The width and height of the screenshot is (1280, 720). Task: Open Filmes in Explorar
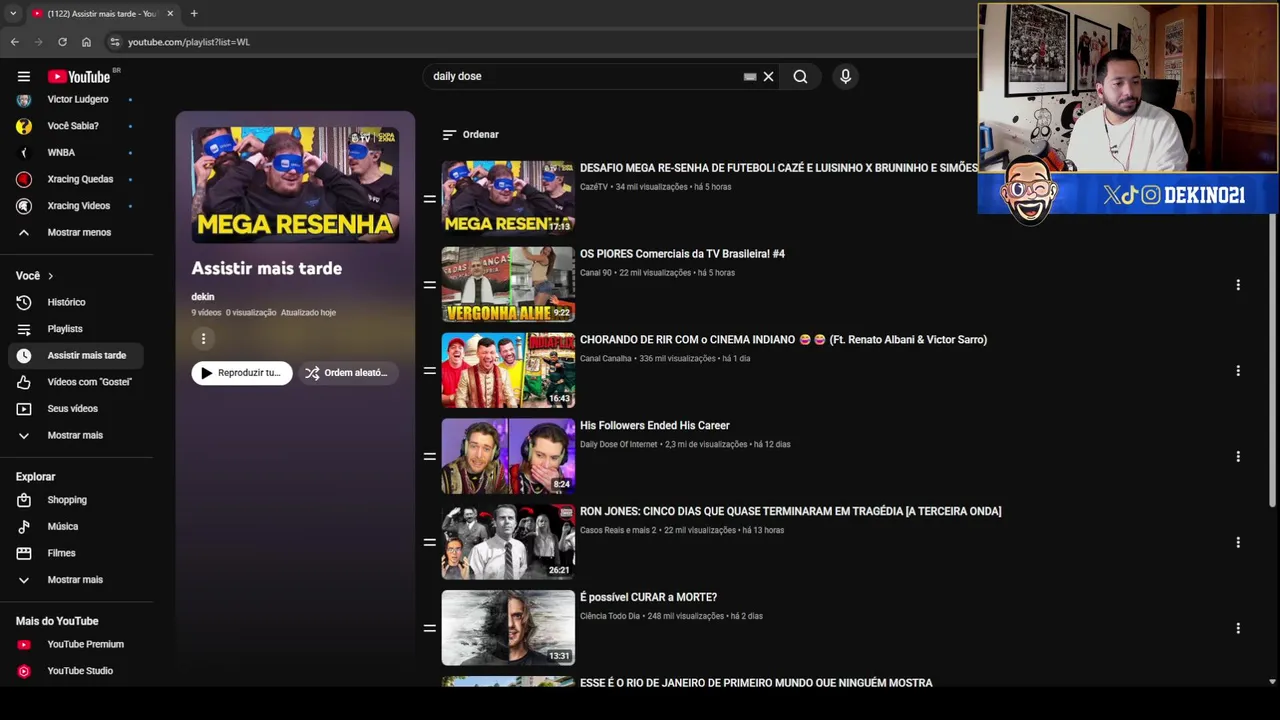[x=75, y=553]
